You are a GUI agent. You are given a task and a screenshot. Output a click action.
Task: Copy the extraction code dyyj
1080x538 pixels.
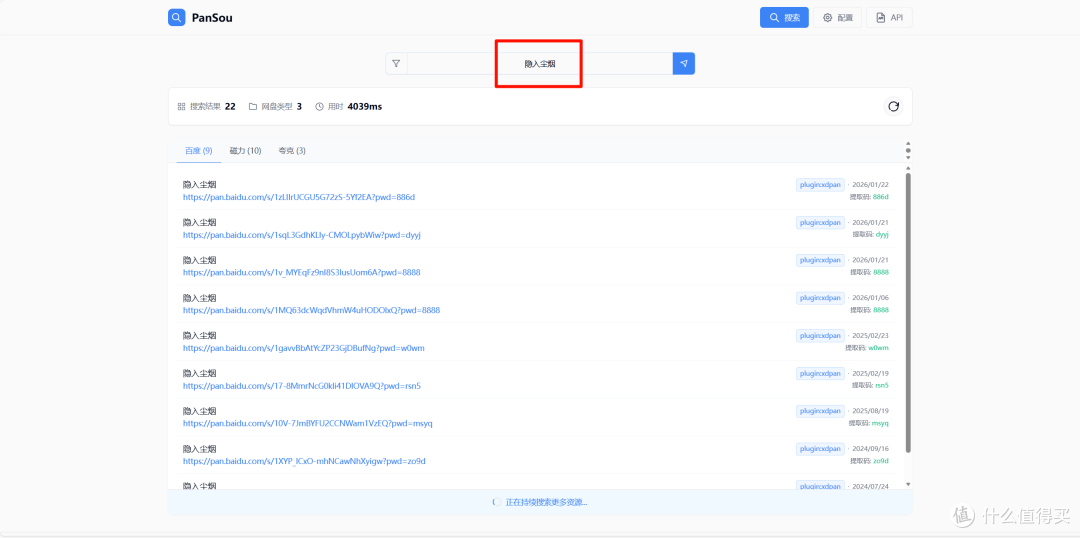tap(882, 235)
